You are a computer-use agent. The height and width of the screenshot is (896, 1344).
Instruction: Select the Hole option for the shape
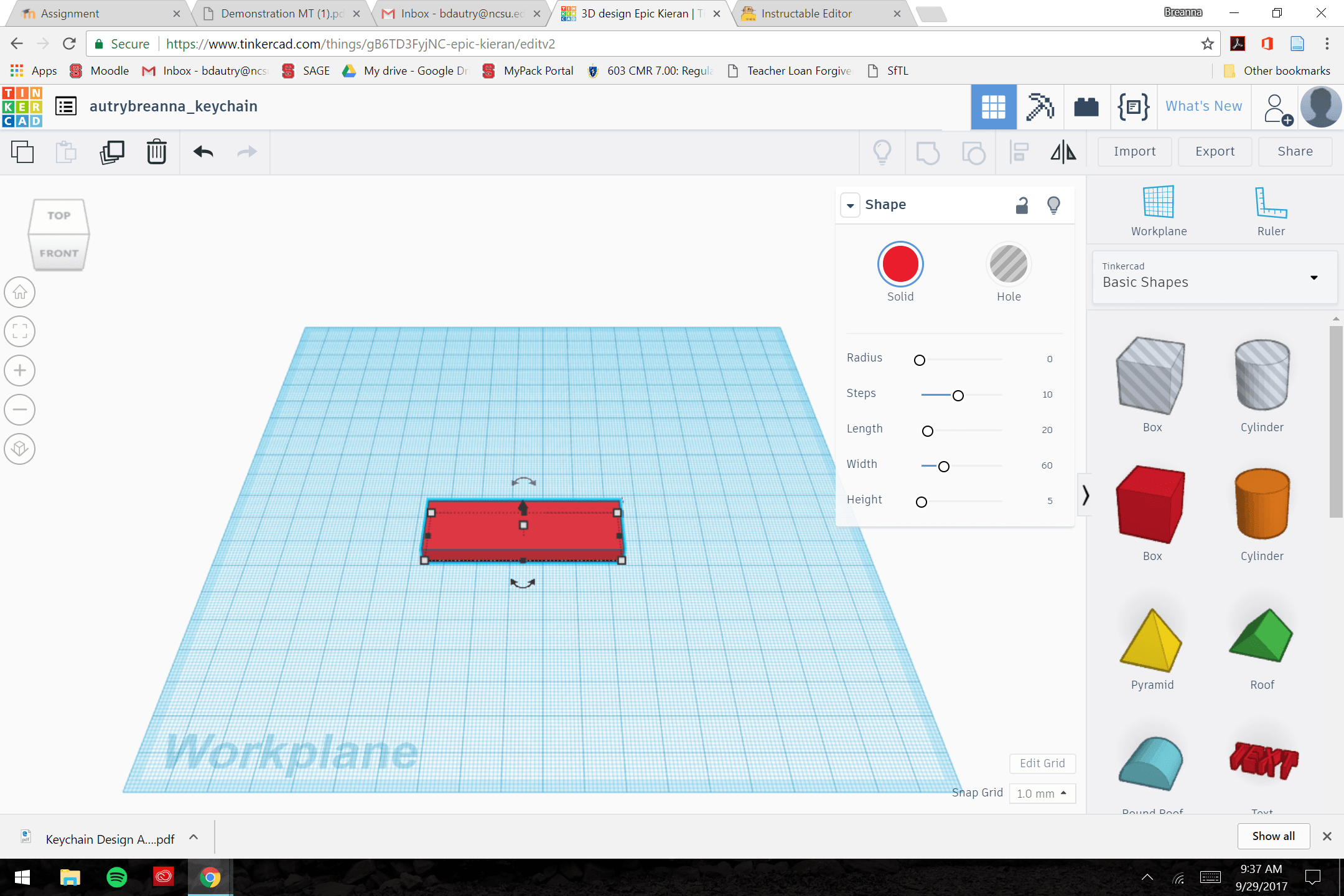(x=1008, y=264)
